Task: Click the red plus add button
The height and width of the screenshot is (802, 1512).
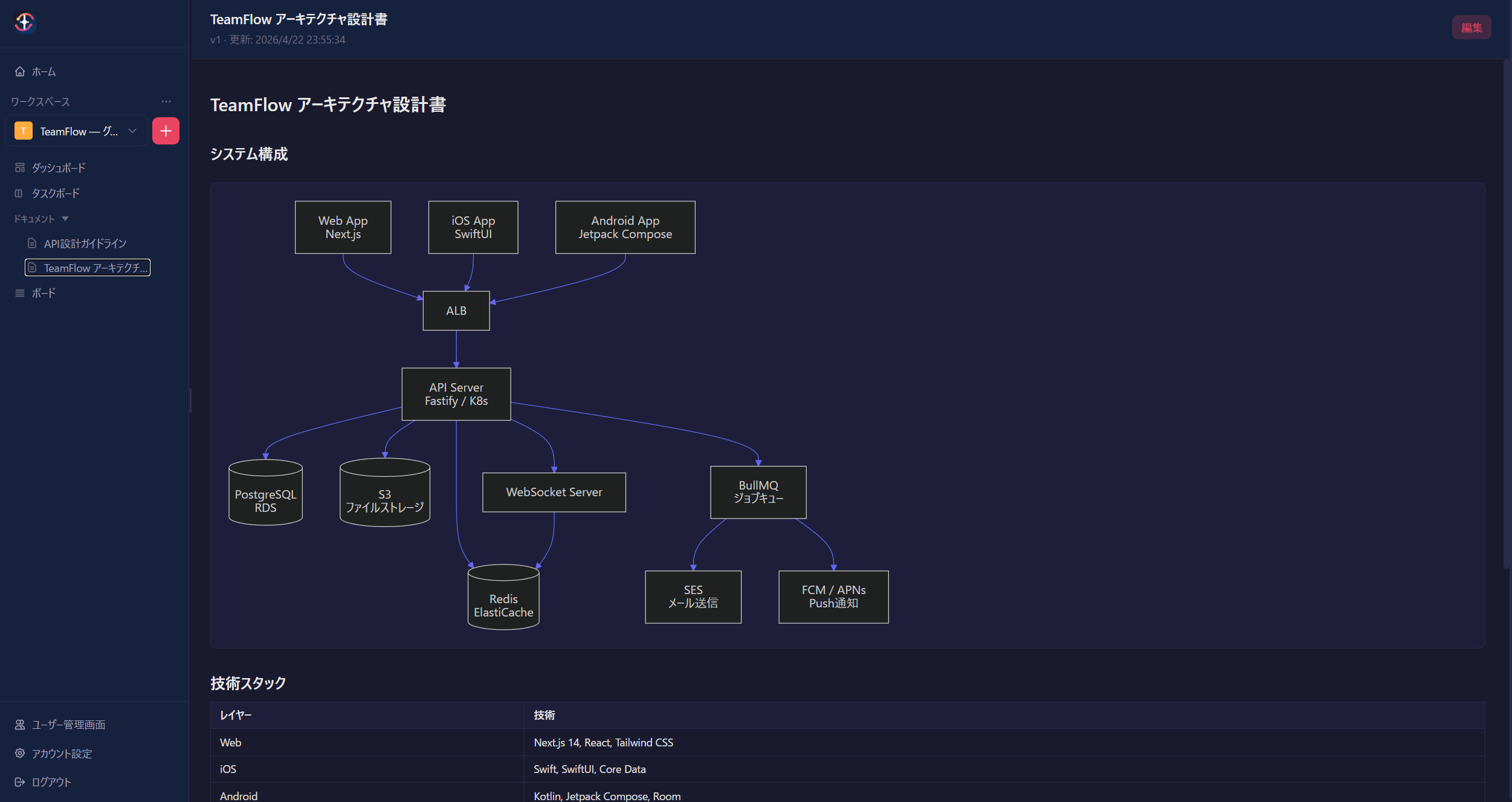Action: tap(166, 131)
